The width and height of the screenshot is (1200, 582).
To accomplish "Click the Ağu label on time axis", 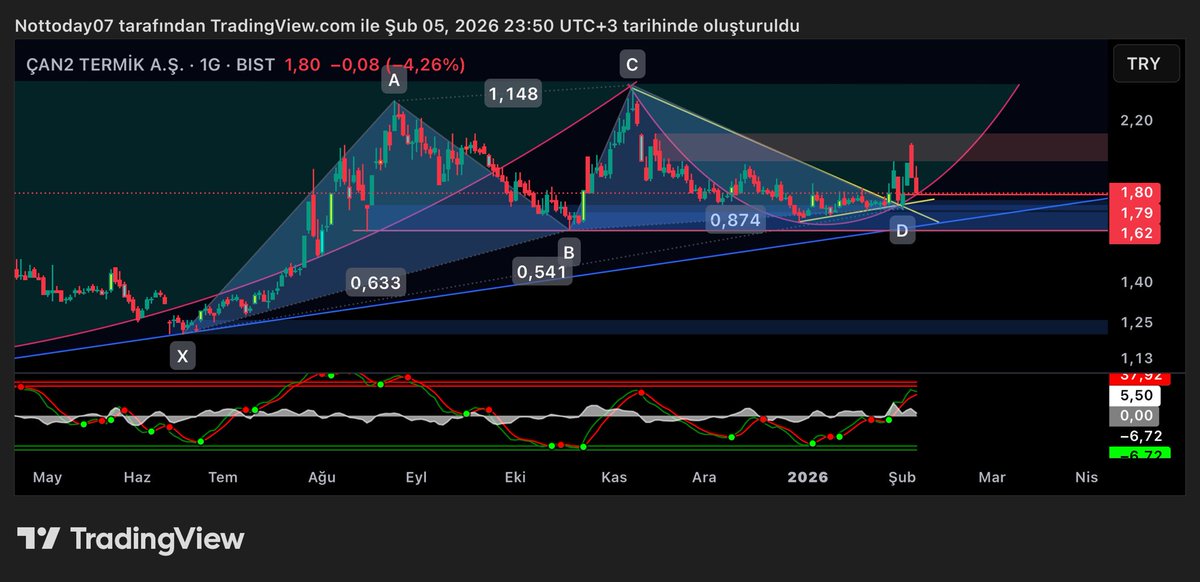I will pyautogui.click(x=320, y=478).
